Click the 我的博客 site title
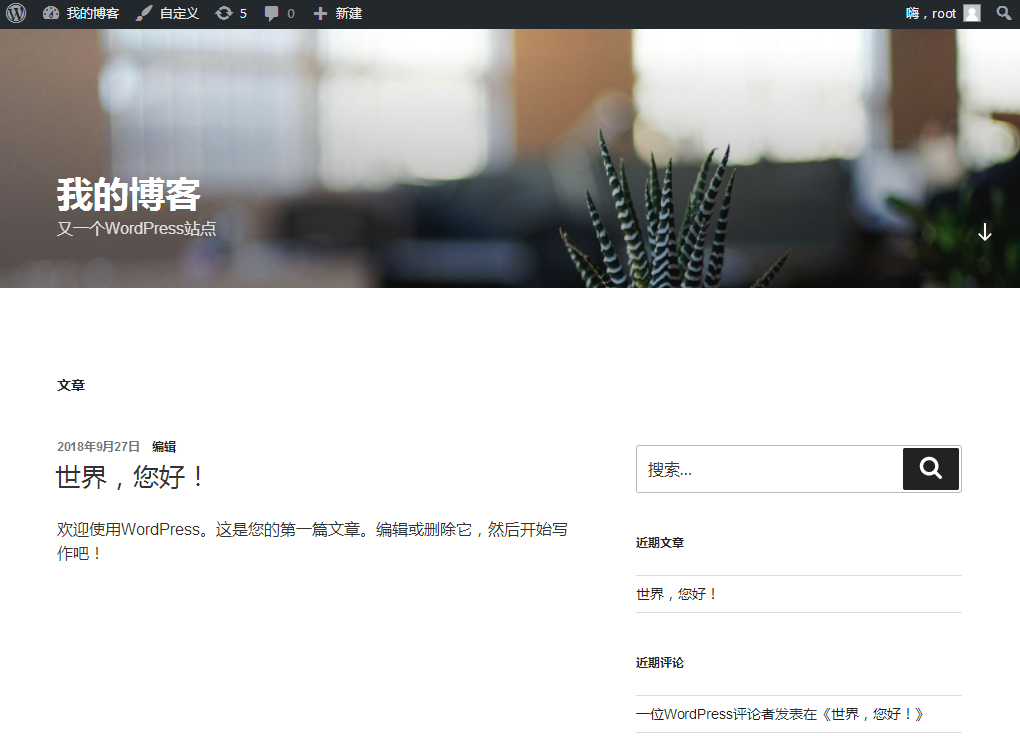The image size is (1020, 739). (x=129, y=195)
